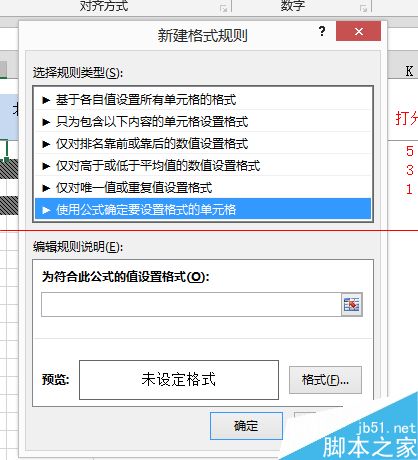Open help with the question mark icon
This screenshot has width=418, height=460.
coord(322,31)
